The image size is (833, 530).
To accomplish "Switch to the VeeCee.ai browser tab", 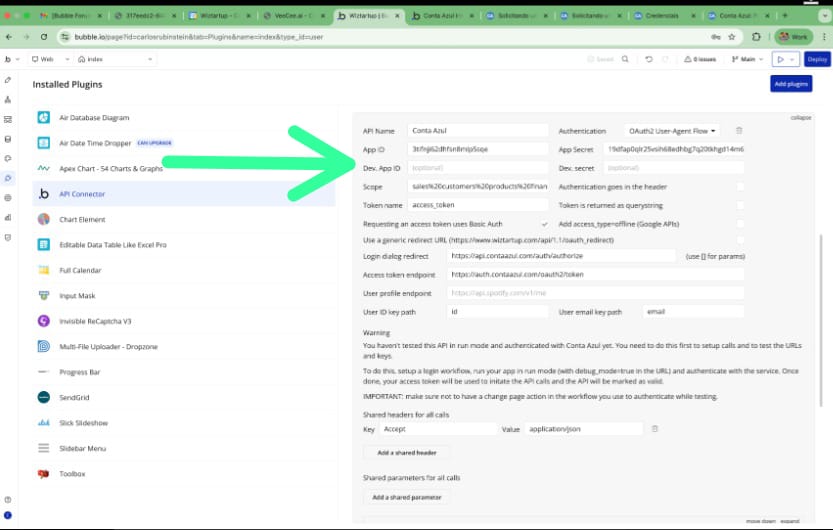I will (x=293, y=16).
